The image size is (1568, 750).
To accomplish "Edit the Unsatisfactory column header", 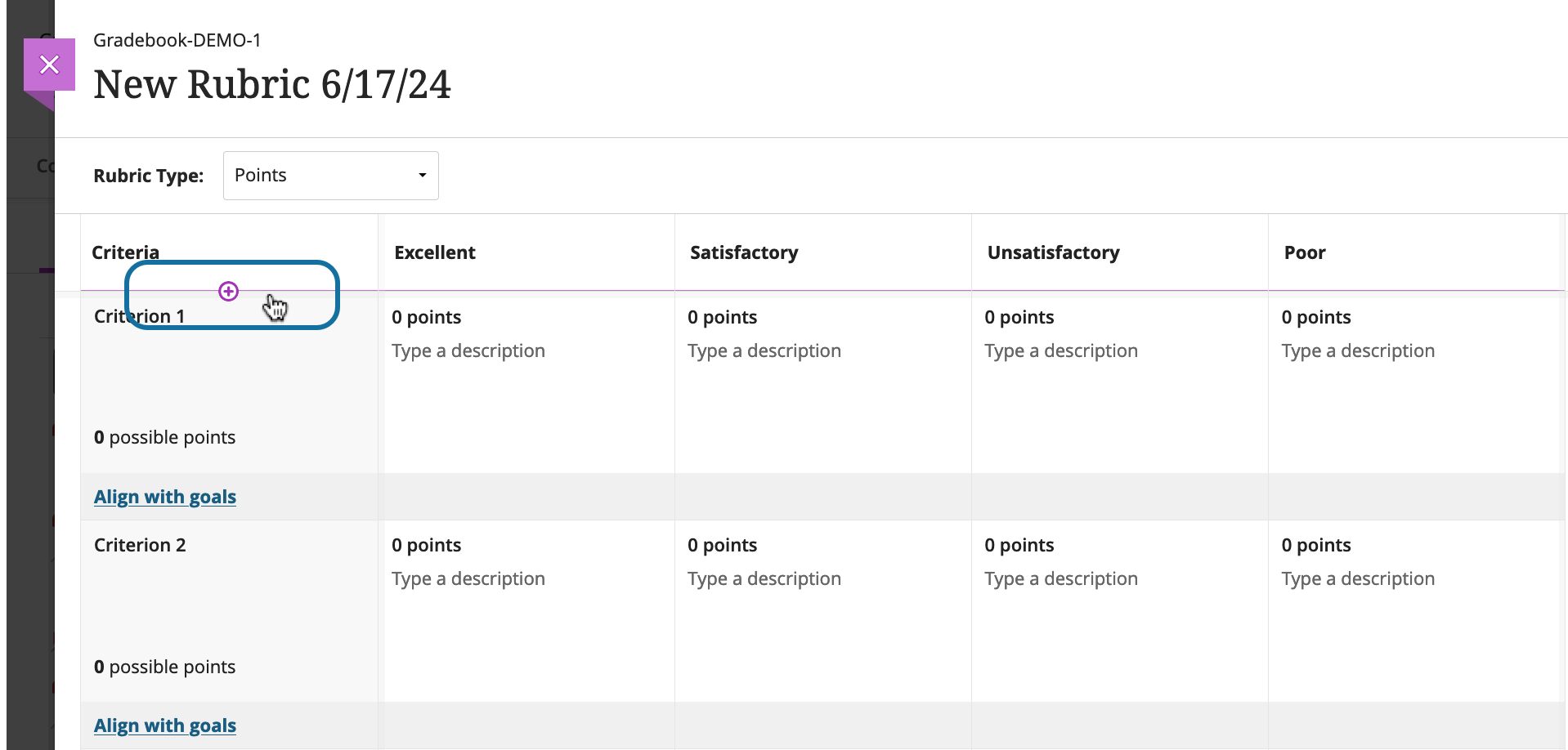I will point(1053,252).
